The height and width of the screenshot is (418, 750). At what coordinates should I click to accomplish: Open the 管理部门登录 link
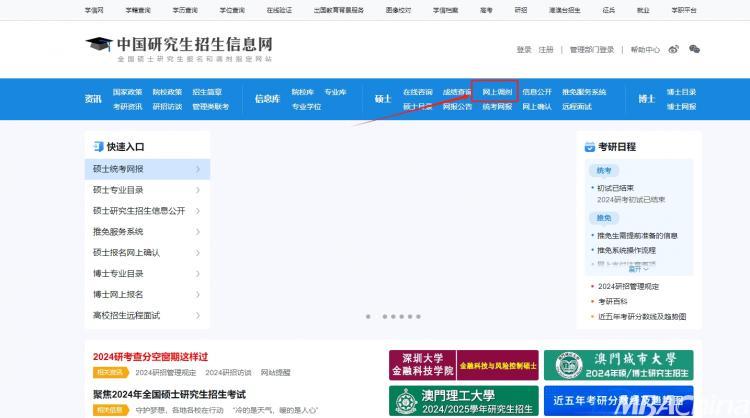(592, 49)
